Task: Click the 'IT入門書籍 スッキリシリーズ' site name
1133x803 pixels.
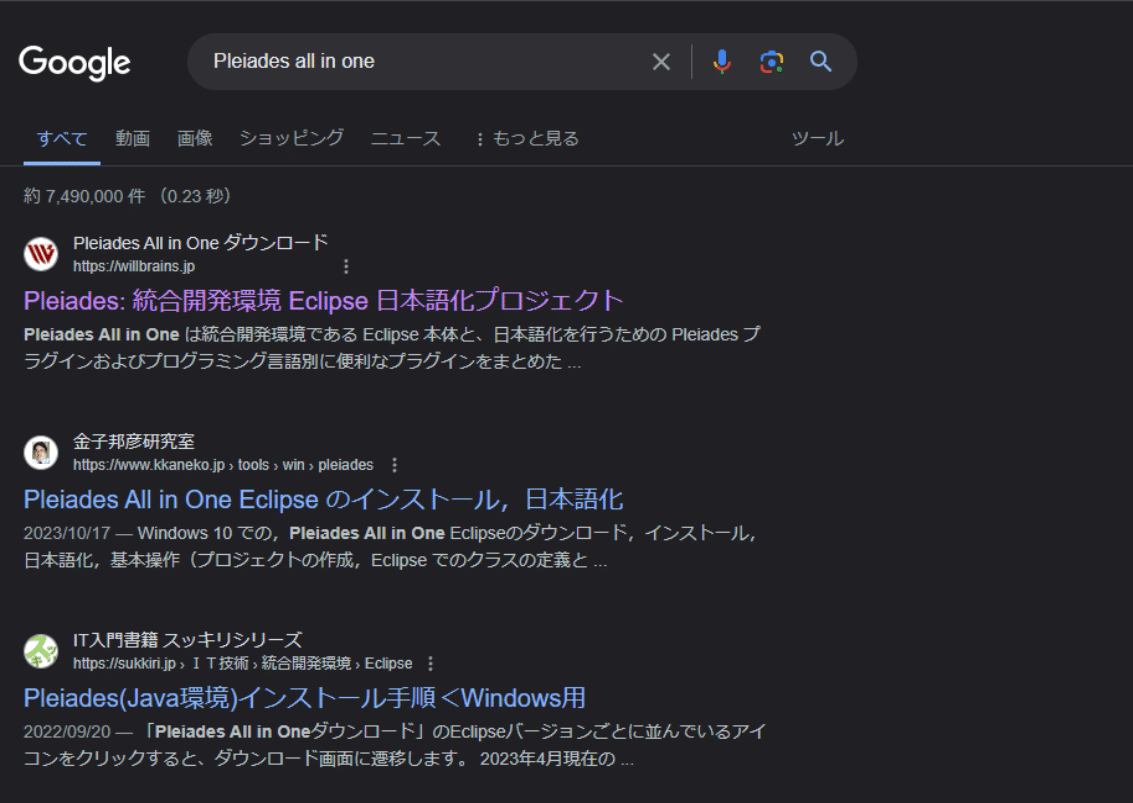Action: point(187,640)
